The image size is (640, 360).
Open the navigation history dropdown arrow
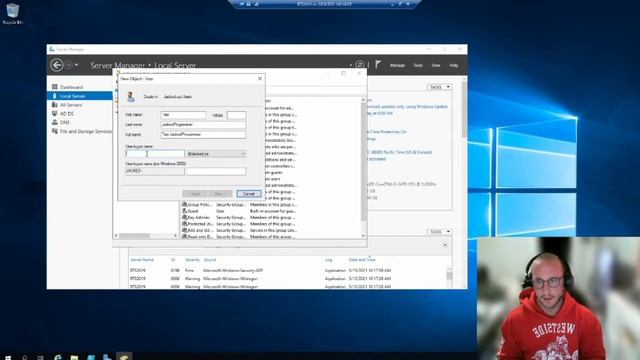pos(76,65)
